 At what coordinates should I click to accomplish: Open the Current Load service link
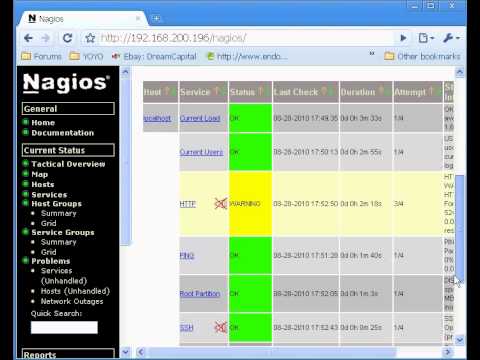(200, 118)
